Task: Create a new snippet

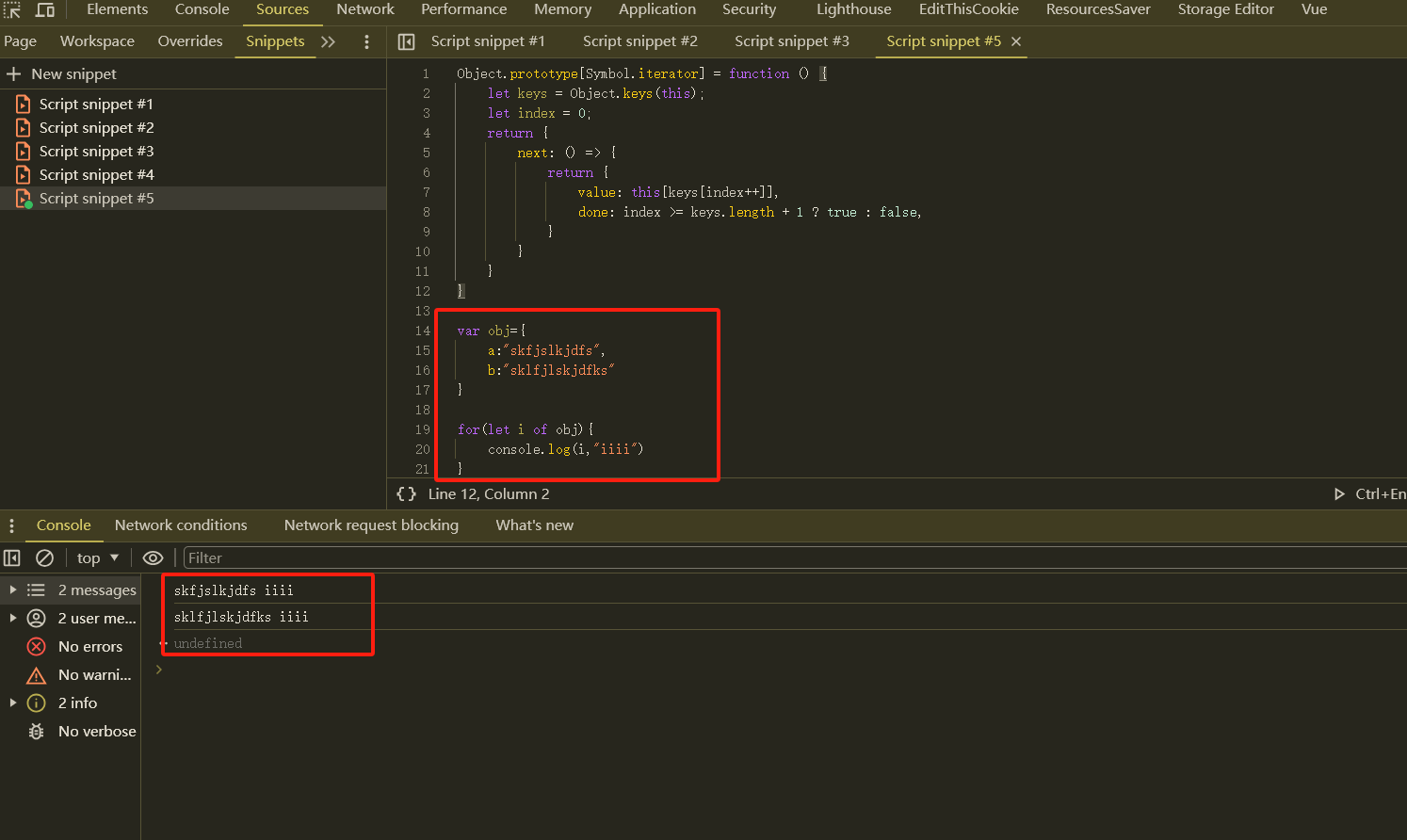Action: pos(62,74)
